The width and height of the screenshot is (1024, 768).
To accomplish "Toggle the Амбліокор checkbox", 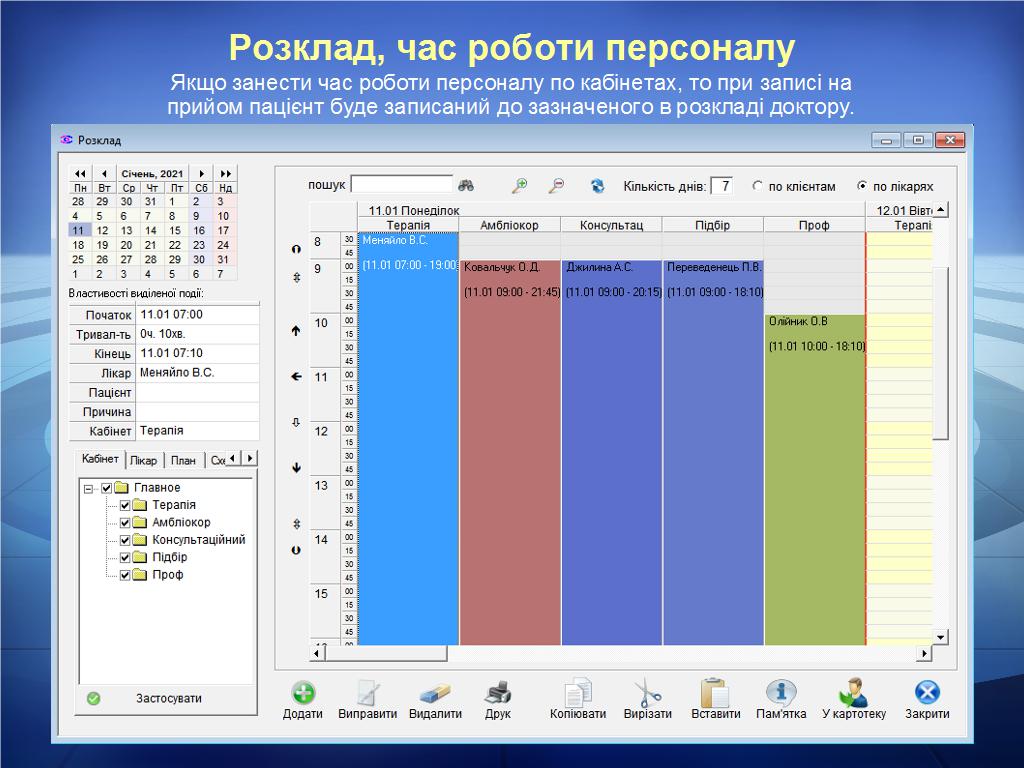I will (125, 523).
